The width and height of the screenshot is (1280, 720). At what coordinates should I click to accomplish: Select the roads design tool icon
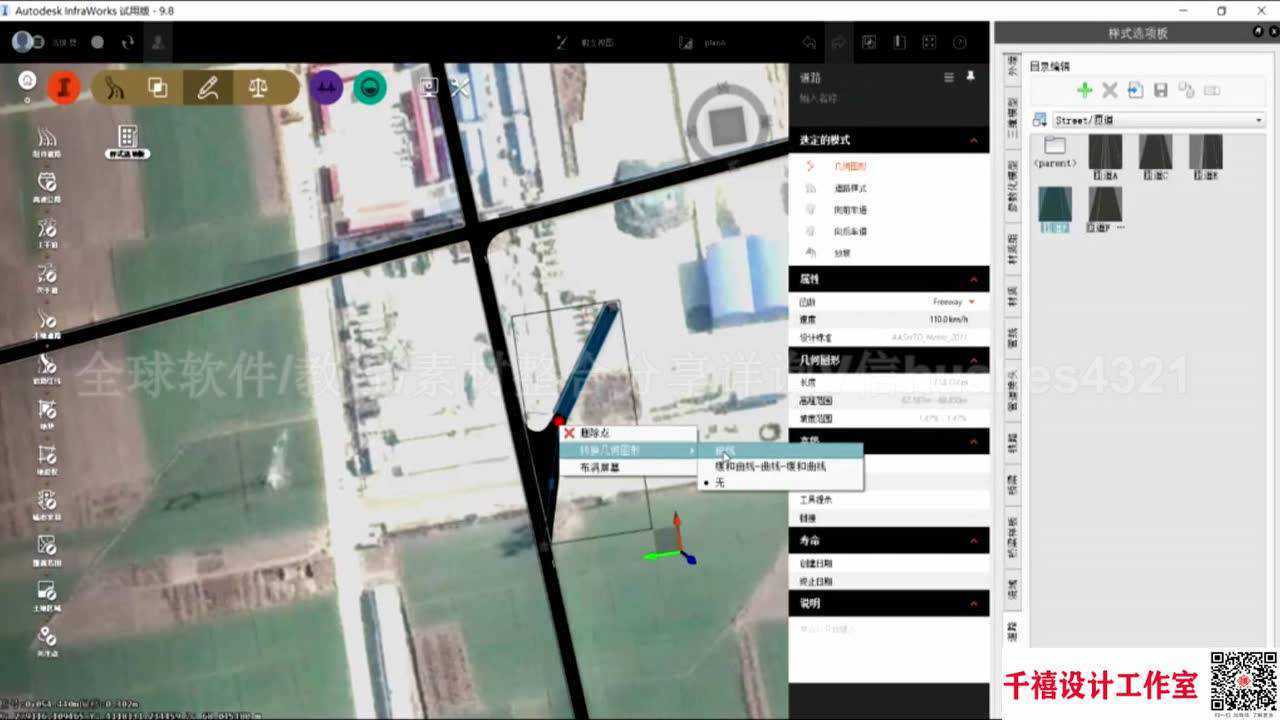tap(116, 88)
